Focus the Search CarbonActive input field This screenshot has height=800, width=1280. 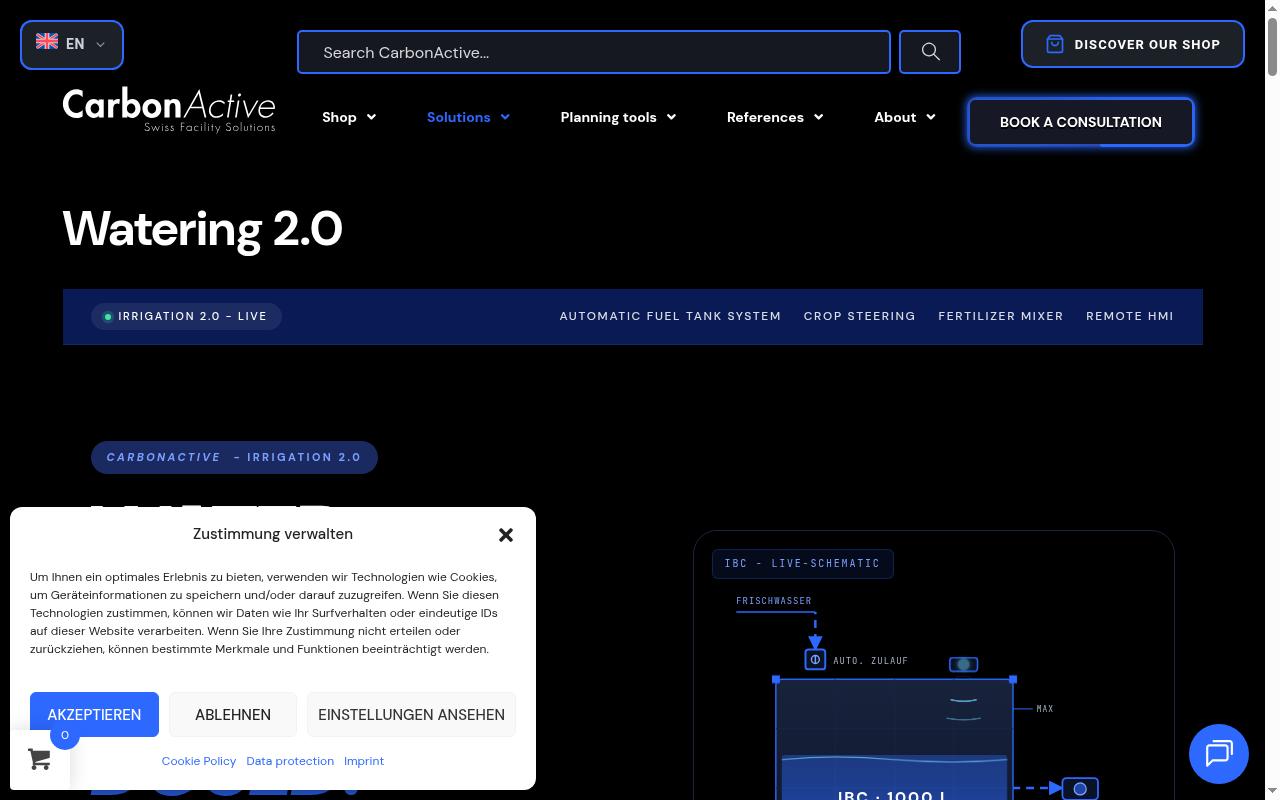594,52
